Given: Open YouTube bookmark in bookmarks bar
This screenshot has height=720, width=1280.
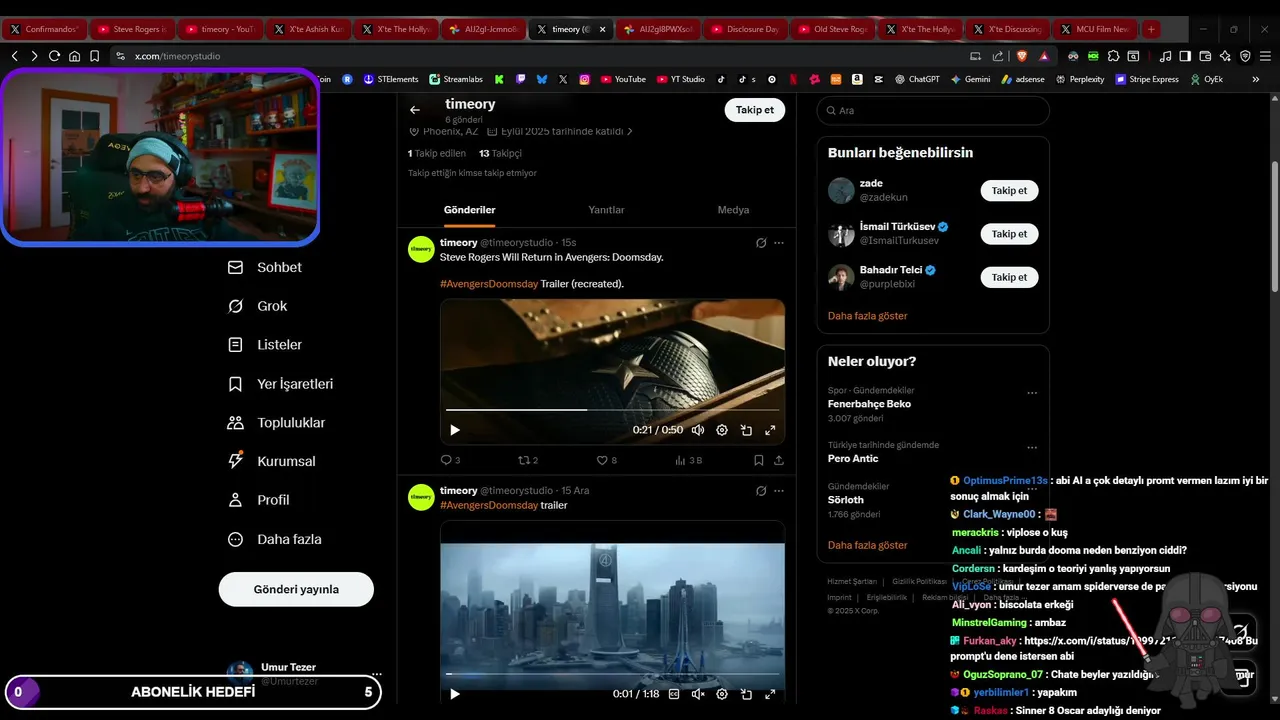Looking at the screenshot, I should click(x=623, y=79).
